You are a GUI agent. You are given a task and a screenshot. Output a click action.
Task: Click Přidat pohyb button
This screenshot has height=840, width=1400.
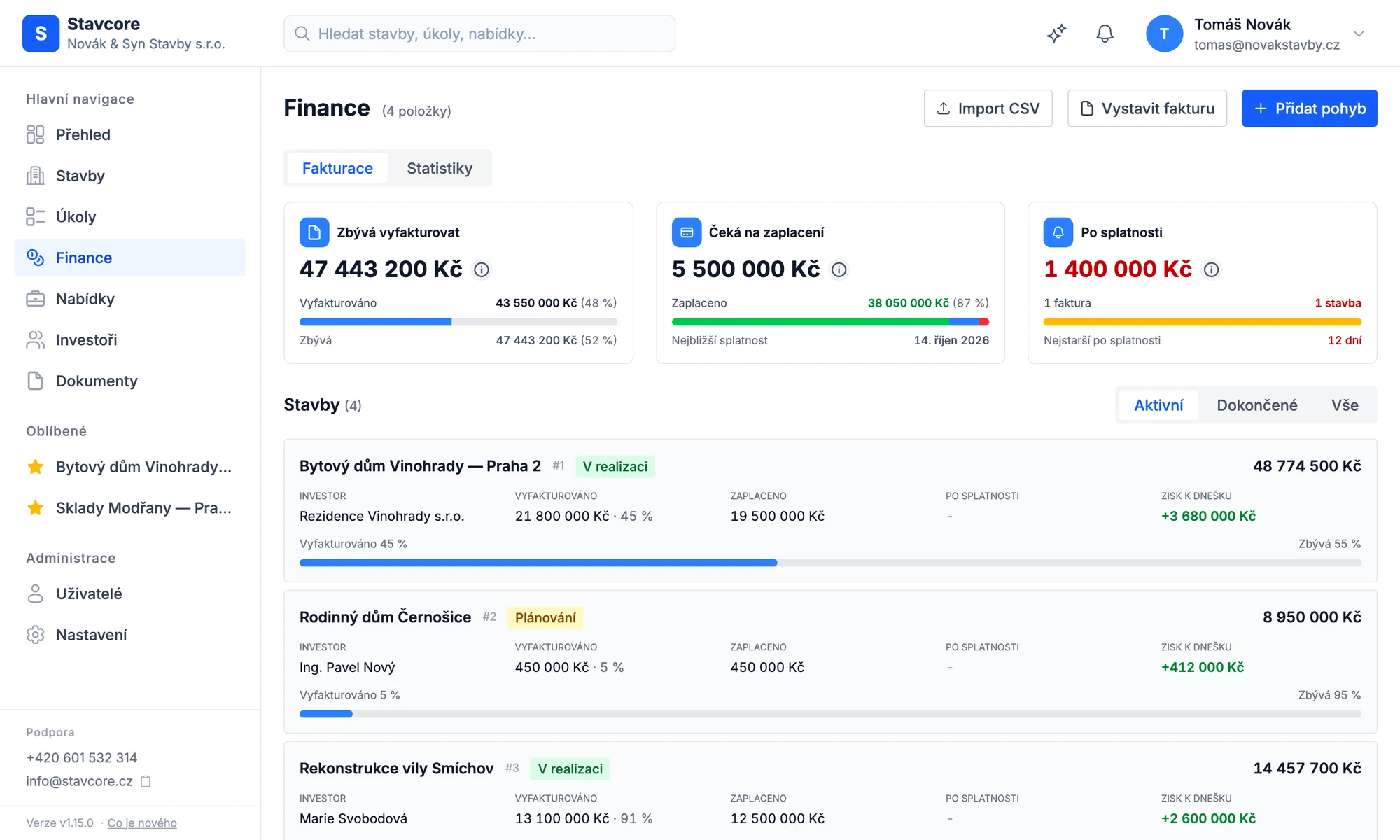1309,108
